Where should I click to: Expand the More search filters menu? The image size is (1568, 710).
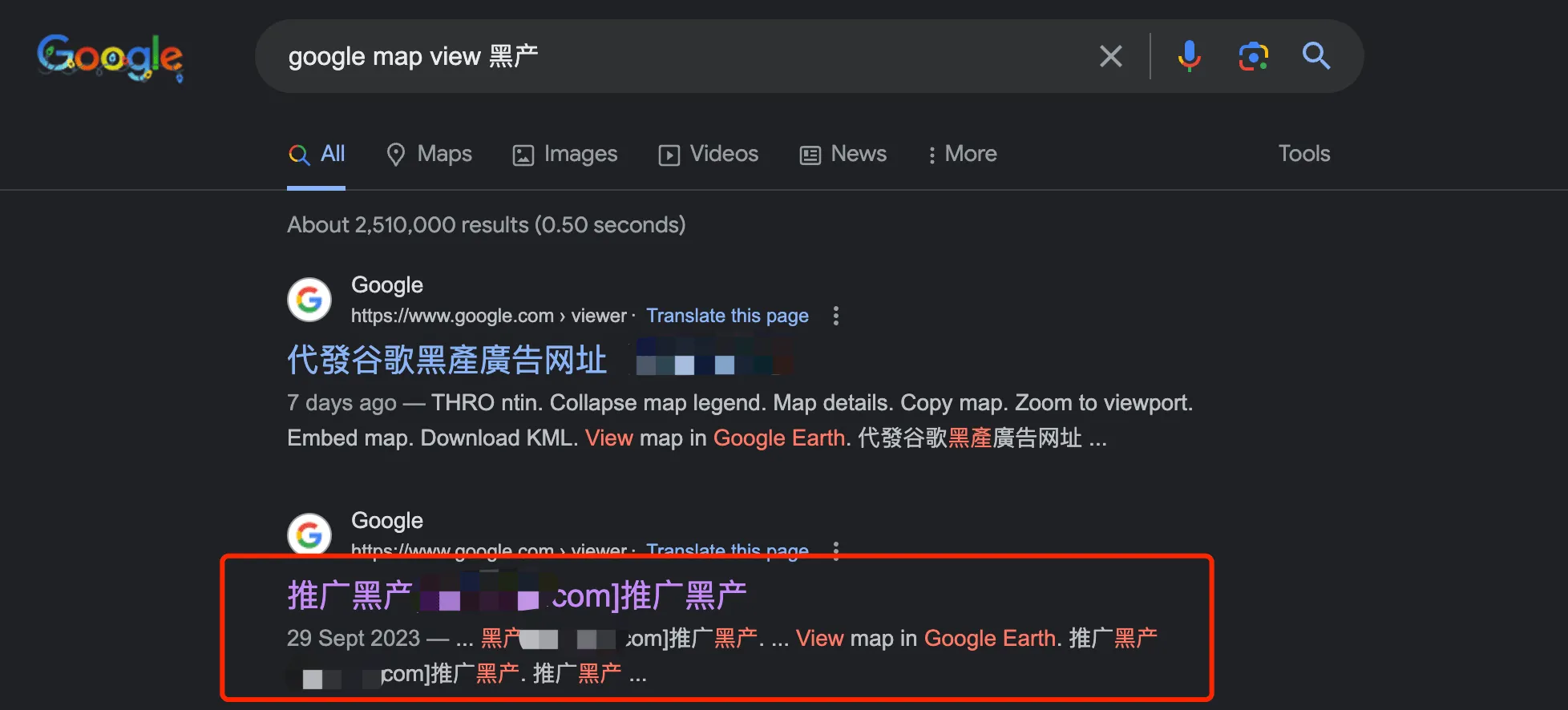tap(962, 154)
